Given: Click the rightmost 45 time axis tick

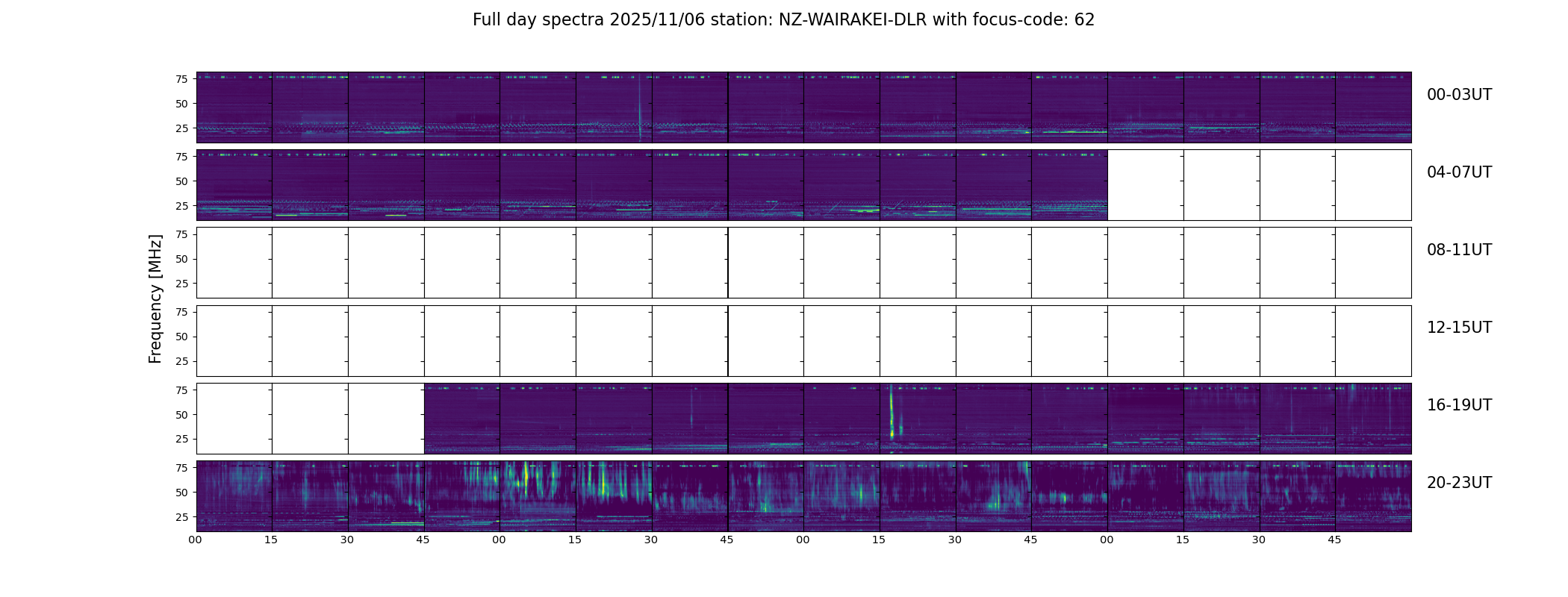Looking at the screenshot, I should click(1334, 540).
